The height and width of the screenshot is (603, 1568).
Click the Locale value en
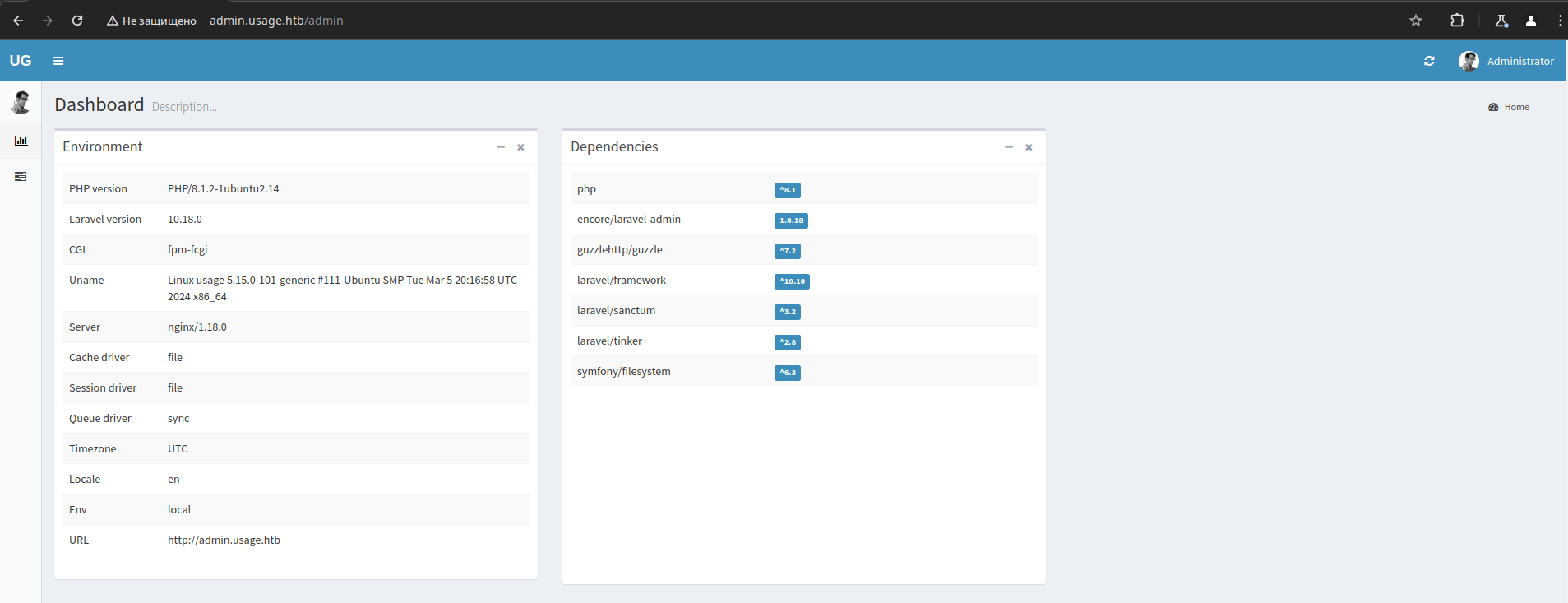(173, 479)
